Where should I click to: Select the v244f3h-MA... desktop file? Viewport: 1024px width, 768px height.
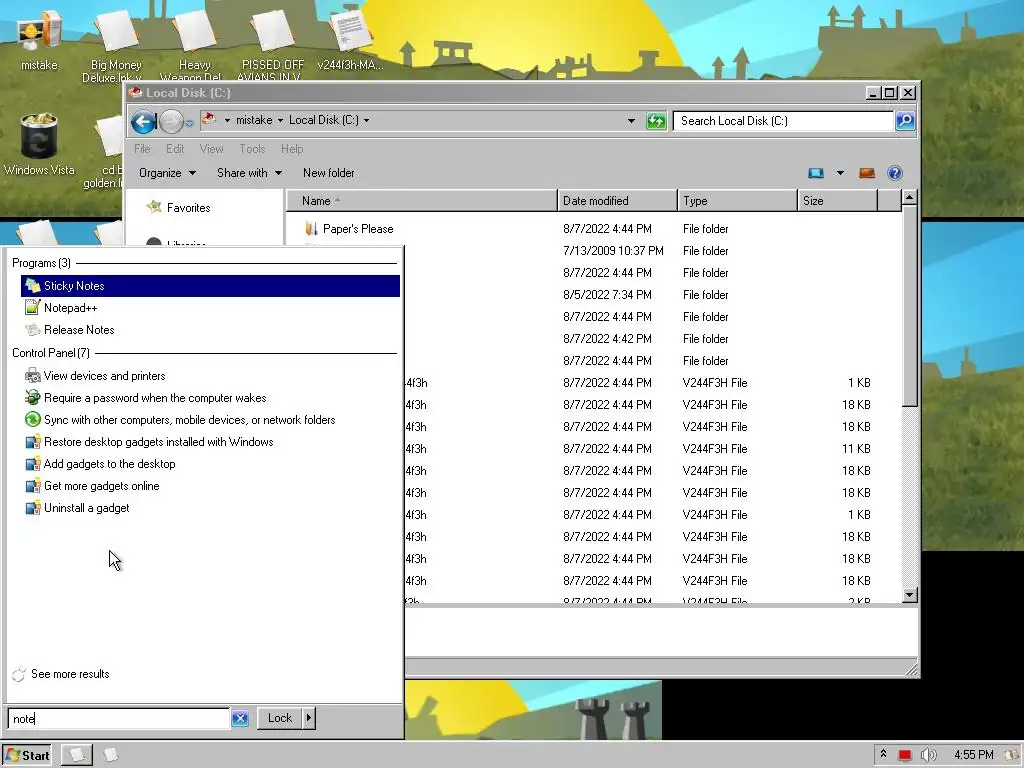coord(351,40)
